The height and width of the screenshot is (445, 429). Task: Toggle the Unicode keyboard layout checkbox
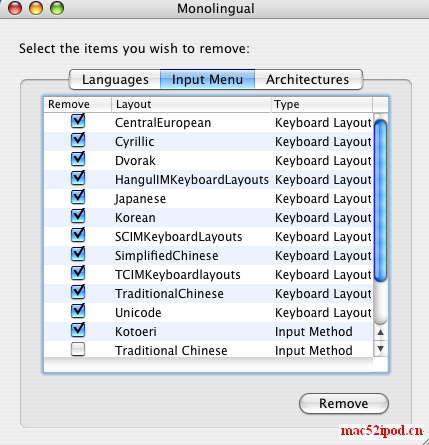78,311
